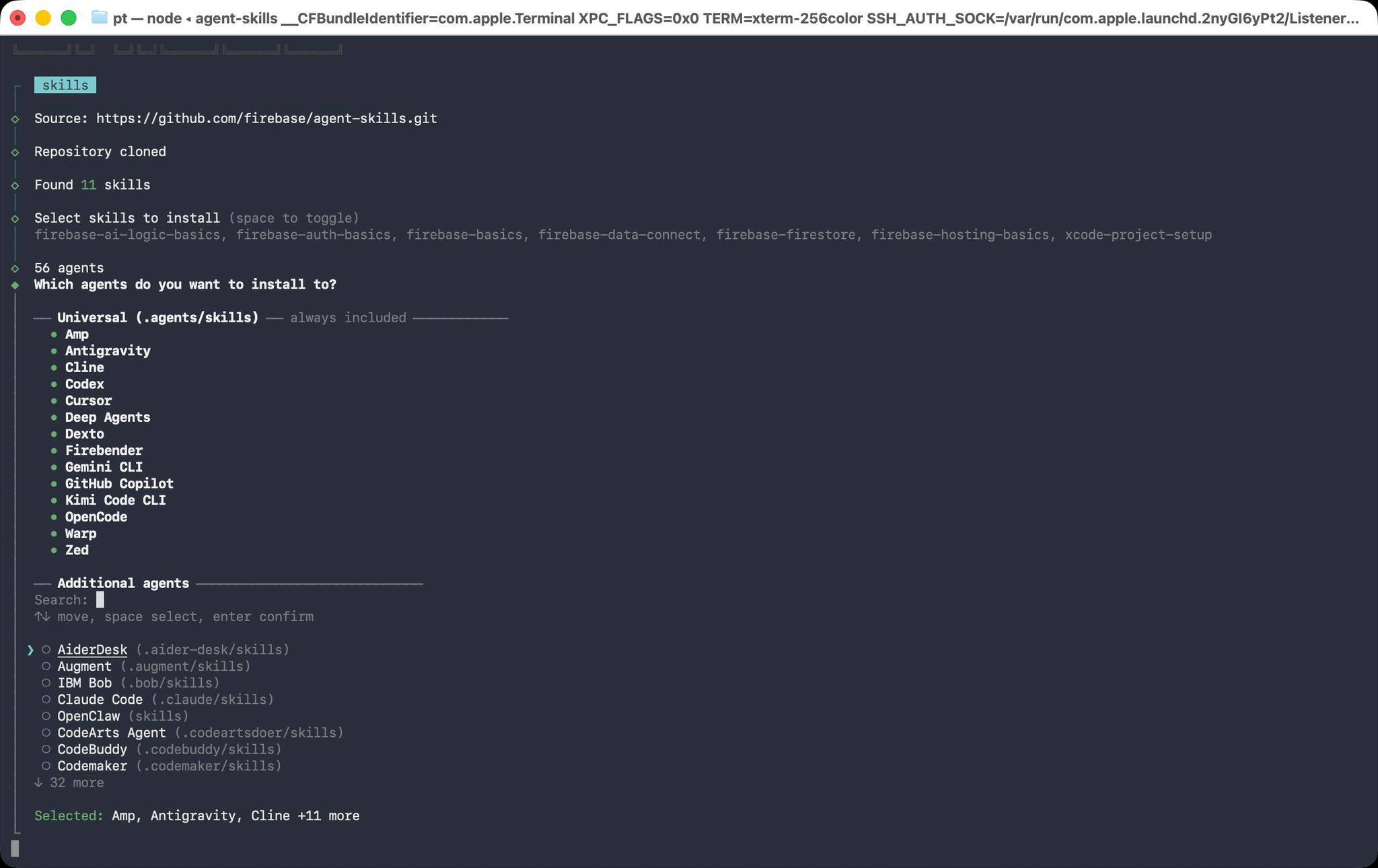Click 'xcode-project-setup' in selected skills
The image size is (1378, 868).
pos(1138,235)
